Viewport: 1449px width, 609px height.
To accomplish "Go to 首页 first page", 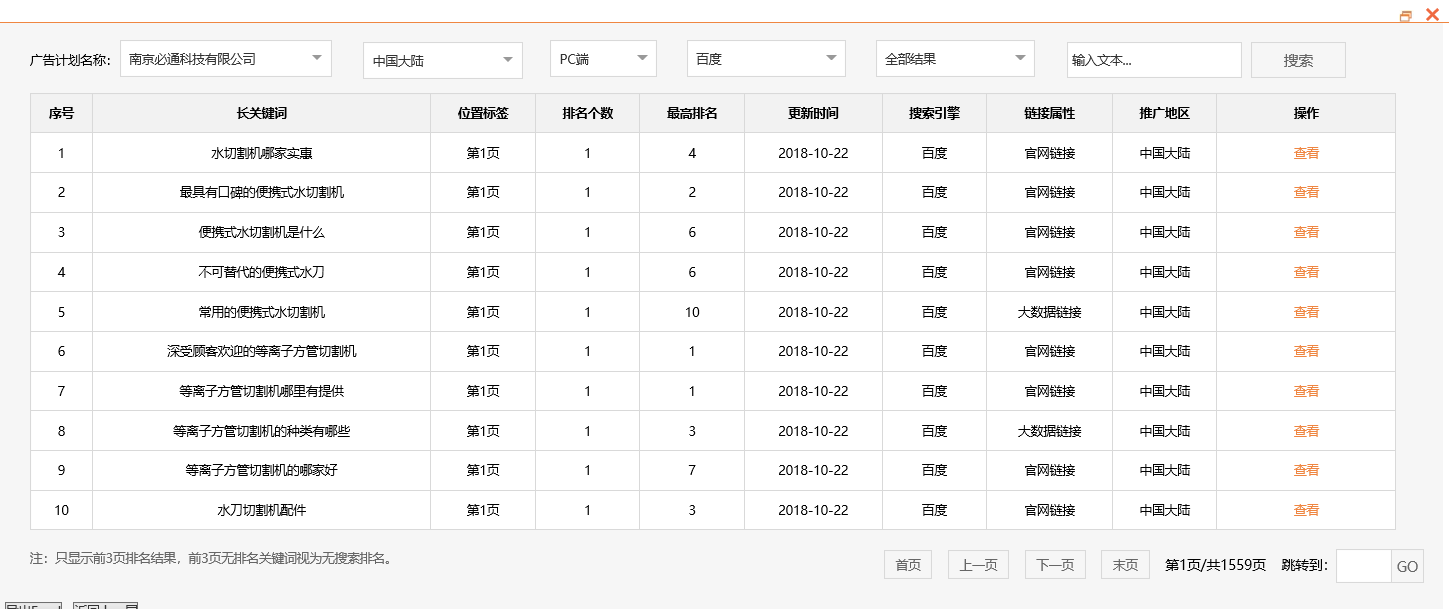I will 906,564.
